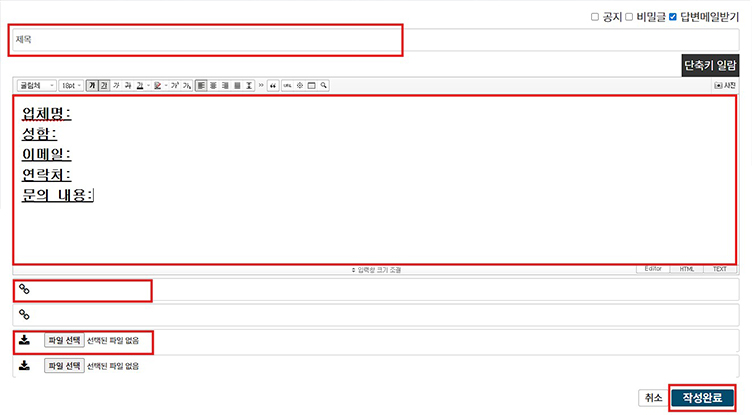Image resolution: width=752 pixels, height=415 pixels.
Task: Submit the post with 작성완료 button
Action: point(702,397)
